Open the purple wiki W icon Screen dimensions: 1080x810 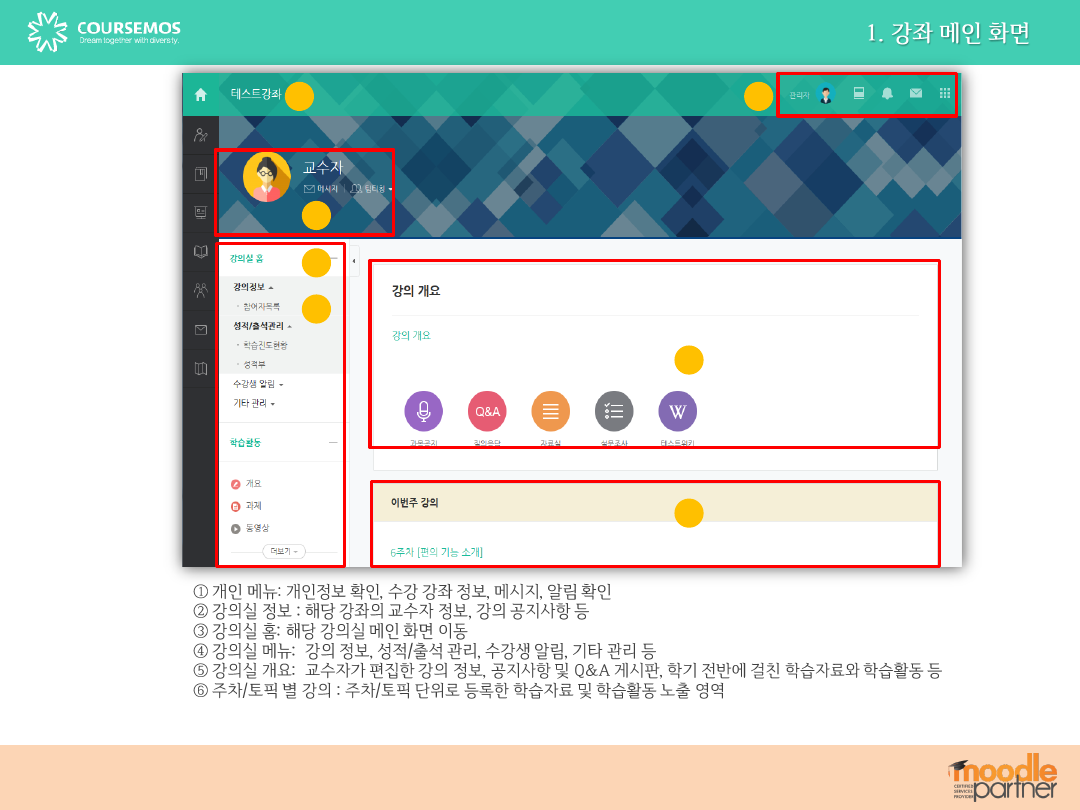pyautogui.click(x=677, y=411)
